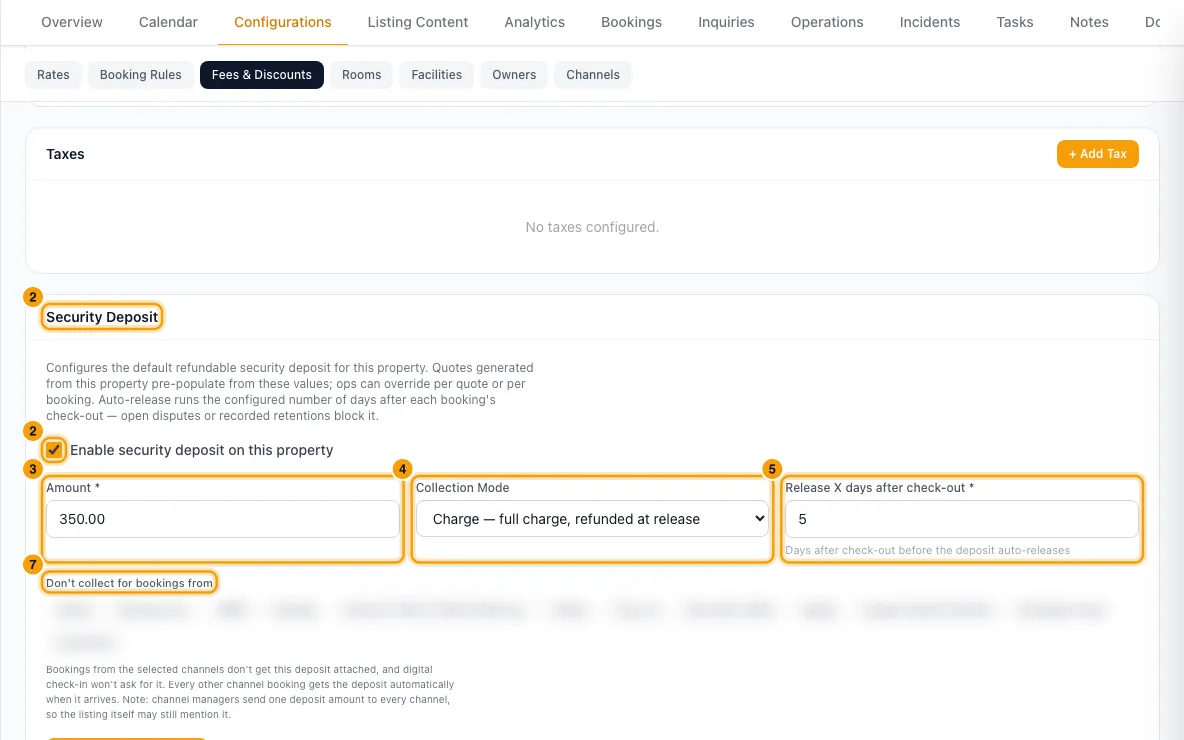The height and width of the screenshot is (740, 1184).
Task: Open the Booking Rules sub-tab
Action: [x=140, y=75]
